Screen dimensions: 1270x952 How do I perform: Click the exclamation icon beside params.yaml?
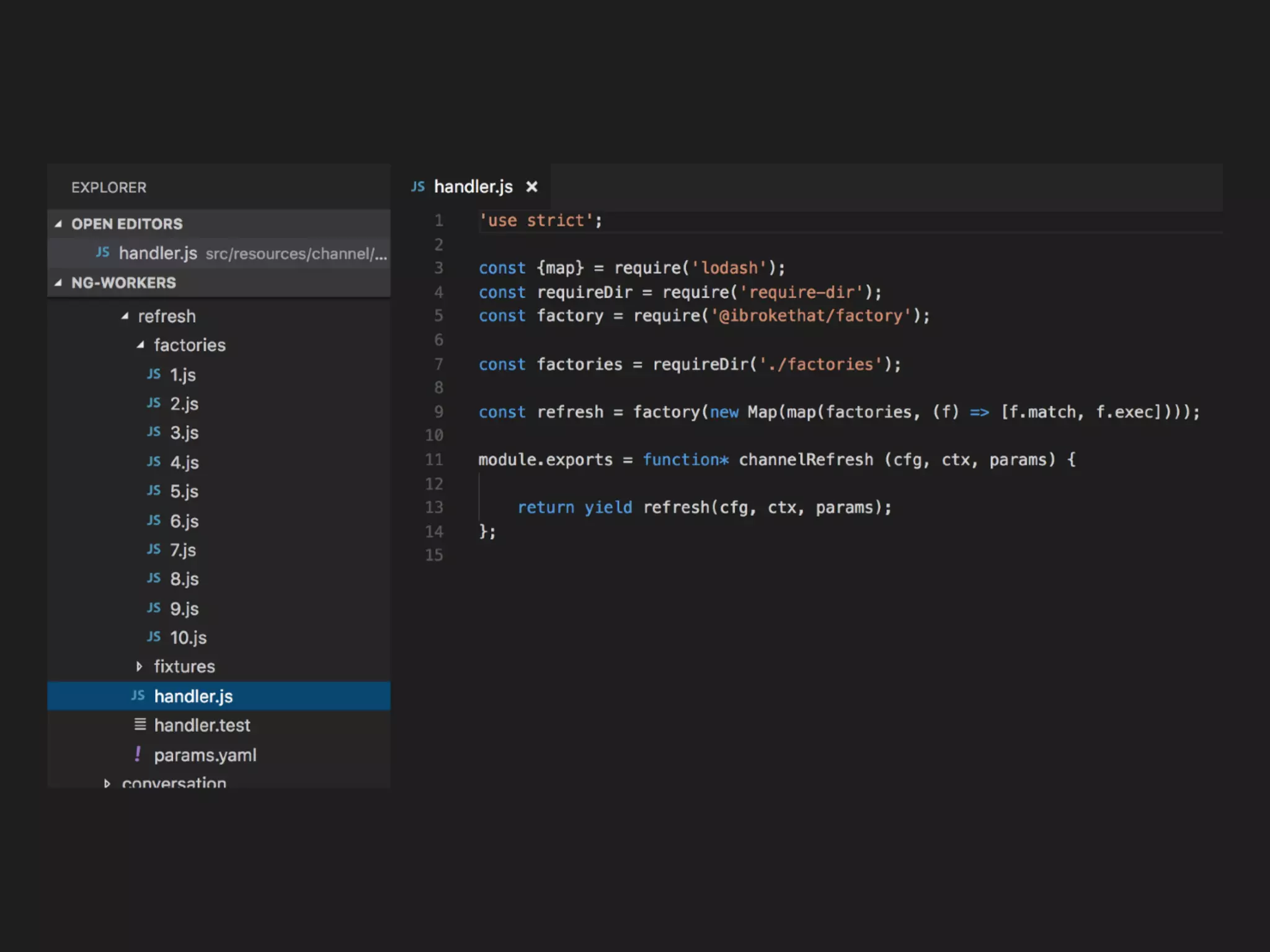point(138,754)
